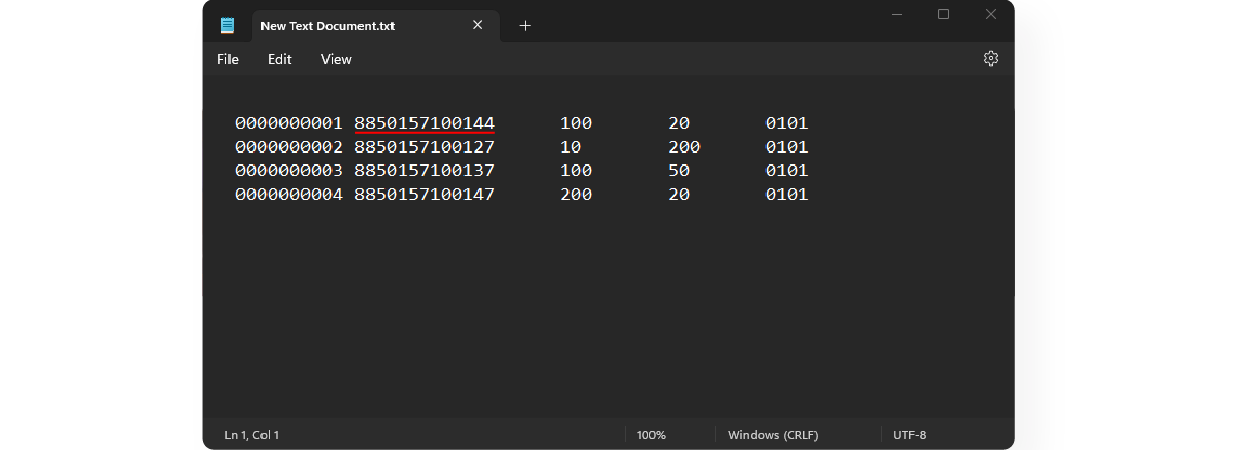
Task: Open the View menu
Action: (x=336, y=59)
